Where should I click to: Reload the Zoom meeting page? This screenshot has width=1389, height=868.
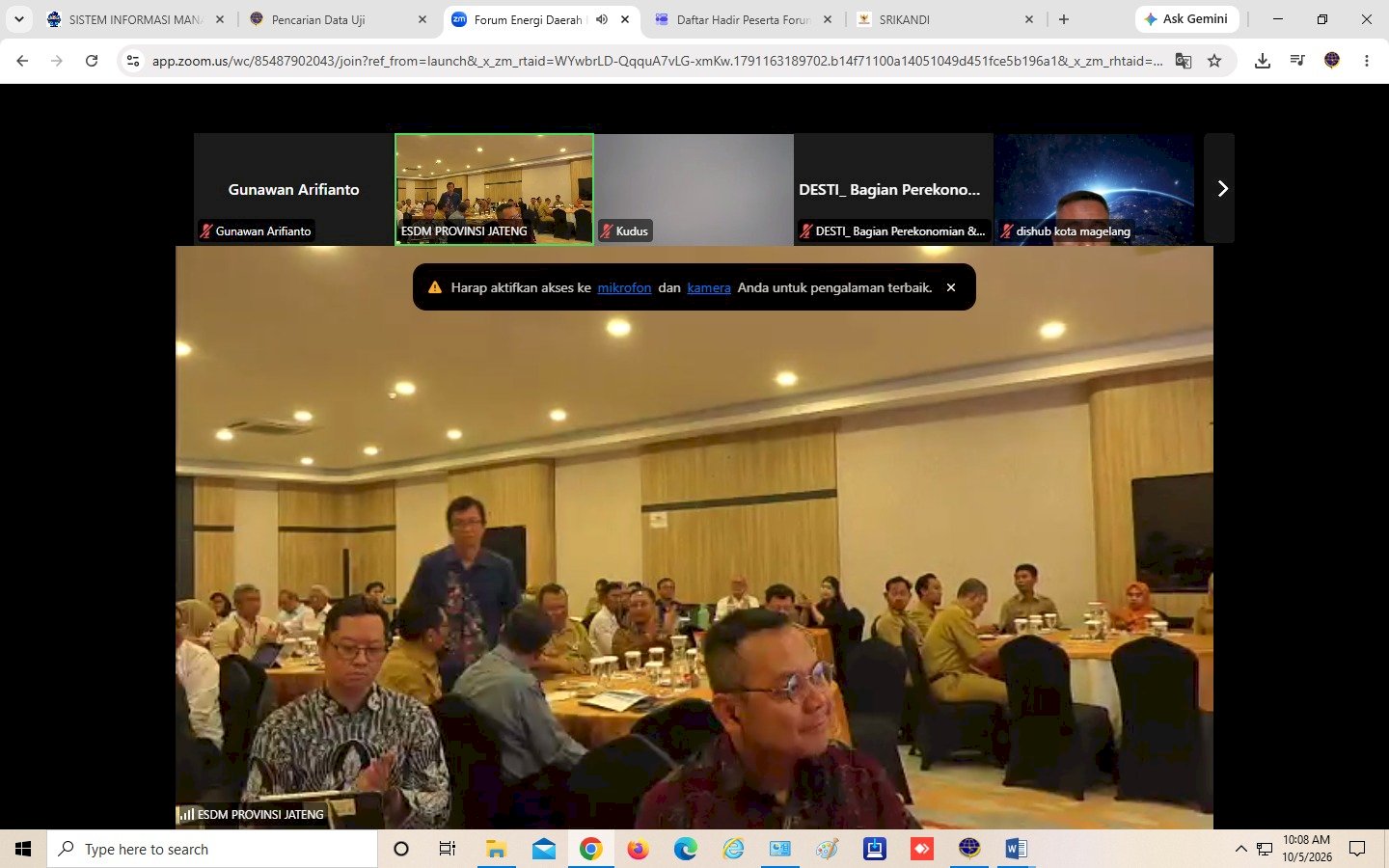[92, 61]
